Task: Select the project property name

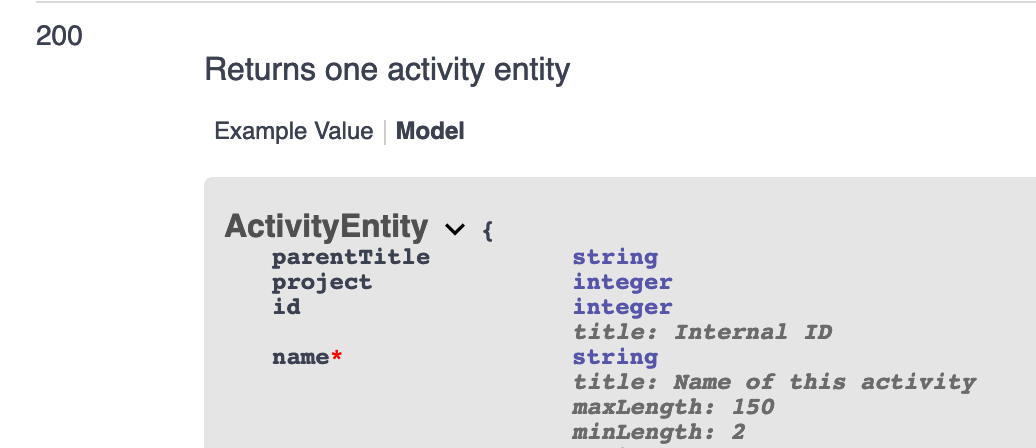Action: click(322, 282)
